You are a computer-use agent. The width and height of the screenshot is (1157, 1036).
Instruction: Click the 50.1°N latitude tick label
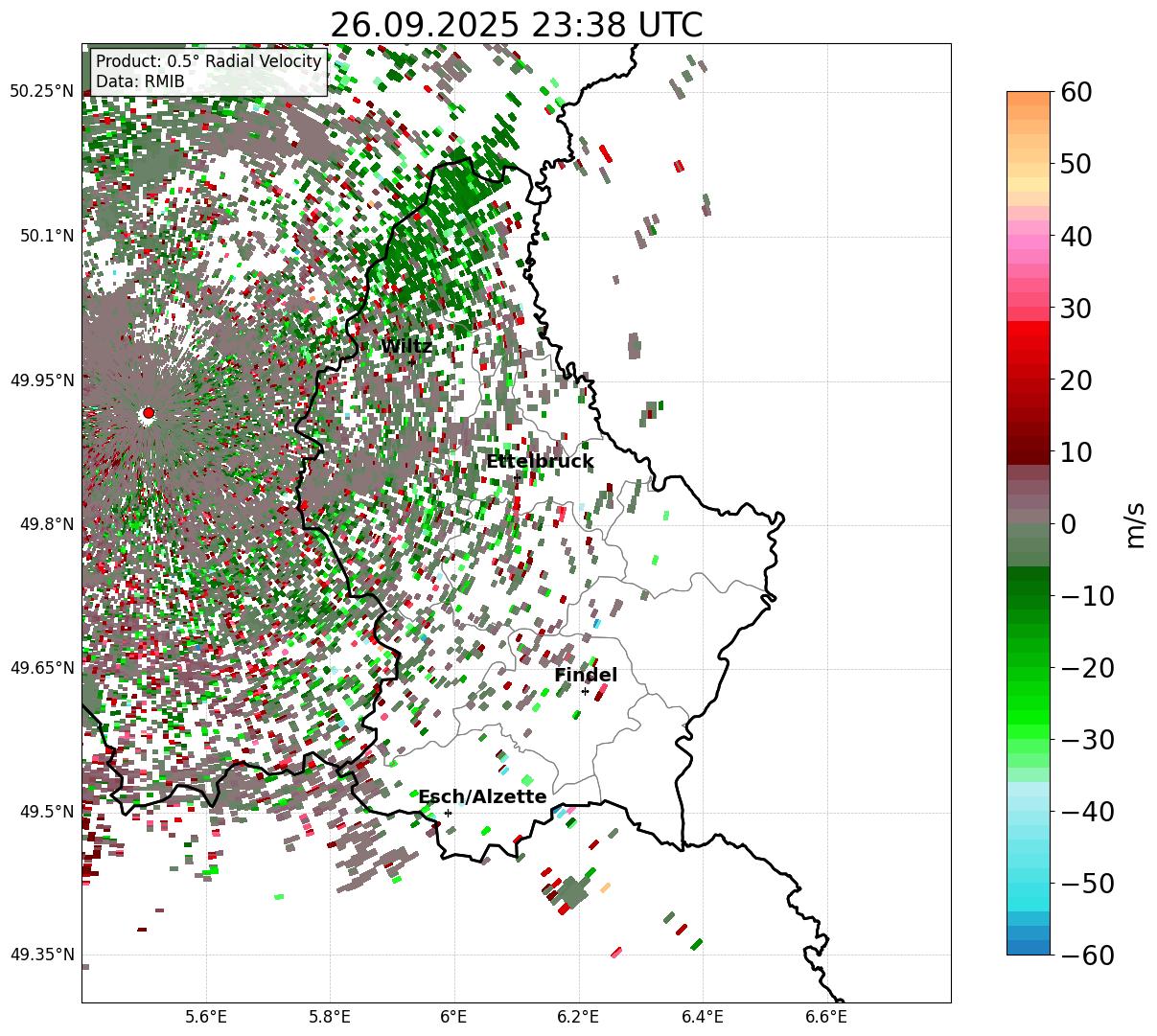[x=46, y=236]
